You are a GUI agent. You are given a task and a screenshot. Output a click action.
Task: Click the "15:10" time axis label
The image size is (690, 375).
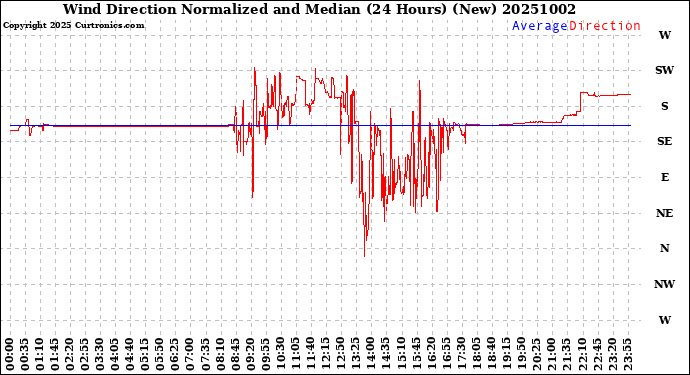coord(400,354)
